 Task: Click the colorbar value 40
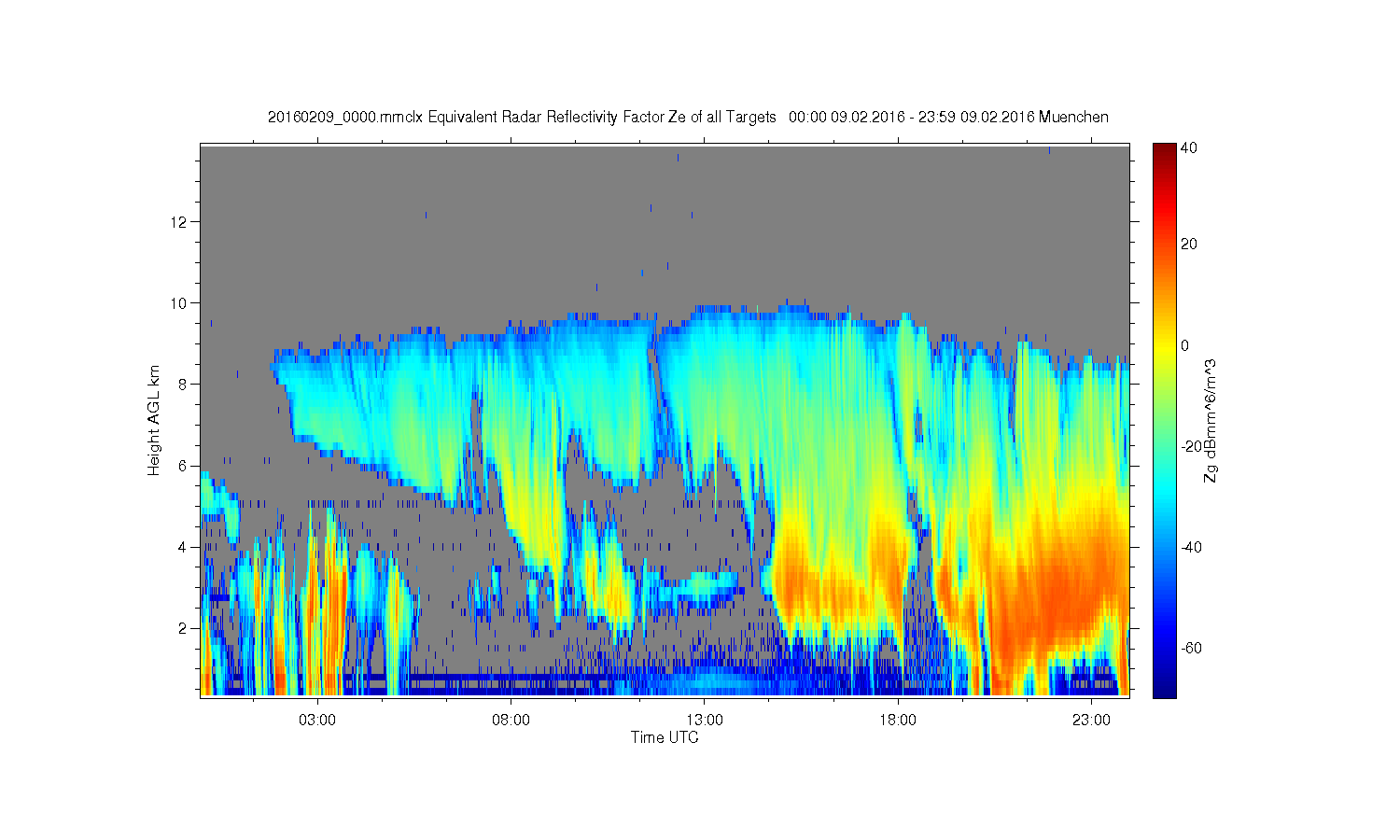tap(1189, 148)
